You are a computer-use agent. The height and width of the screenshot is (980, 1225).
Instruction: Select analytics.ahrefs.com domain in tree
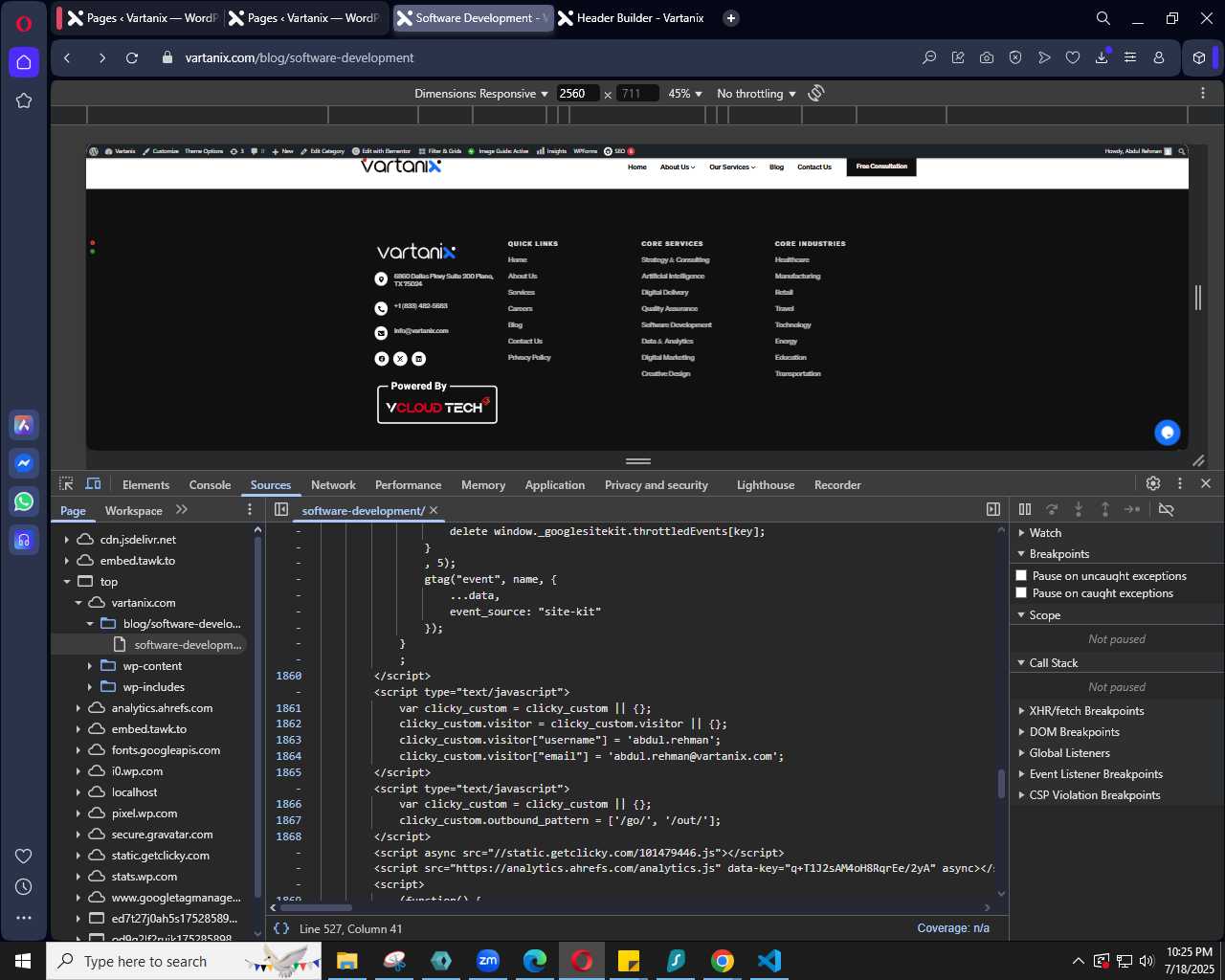click(162, 708)
